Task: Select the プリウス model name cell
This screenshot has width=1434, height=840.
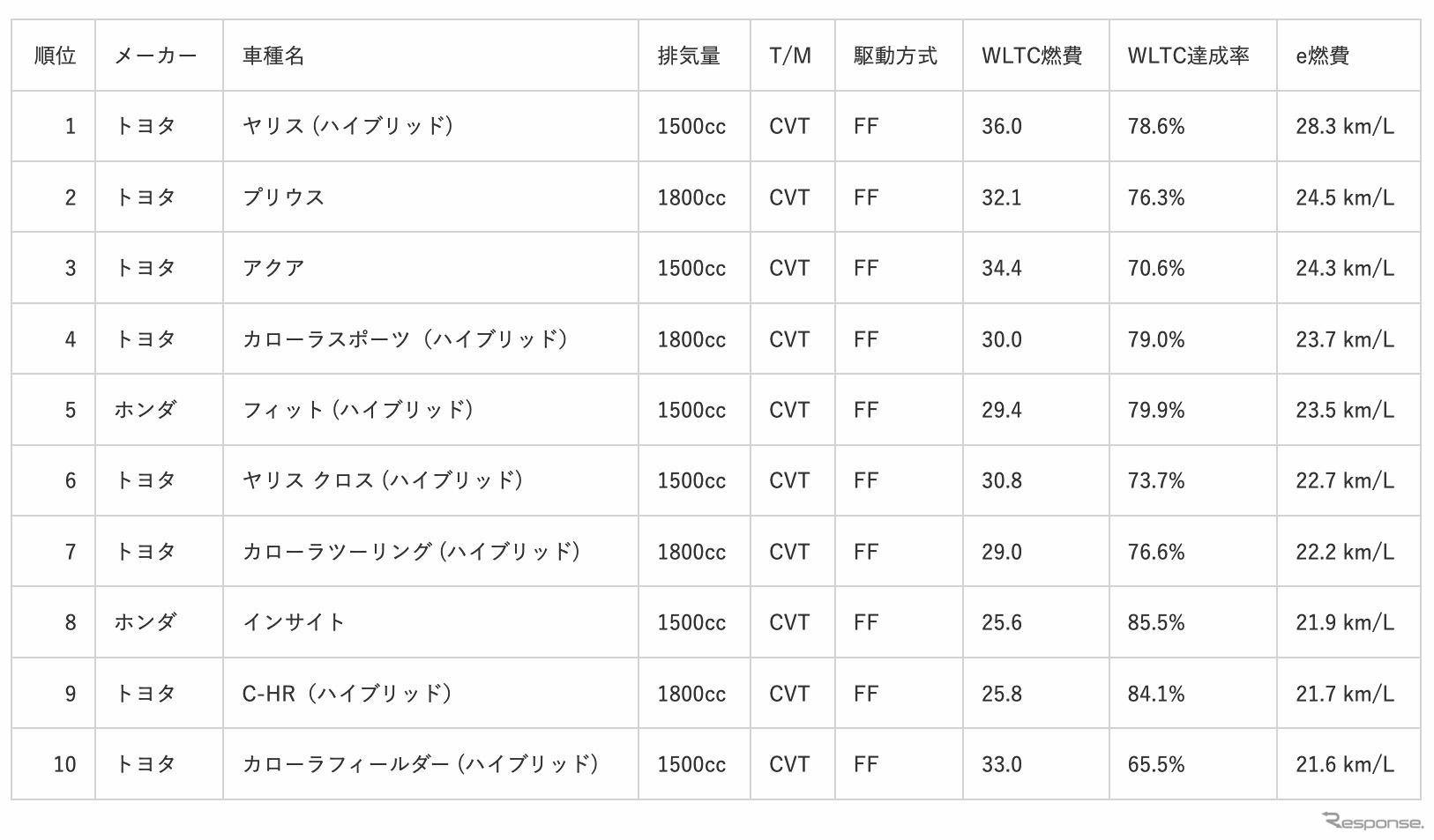Action: 284,197
